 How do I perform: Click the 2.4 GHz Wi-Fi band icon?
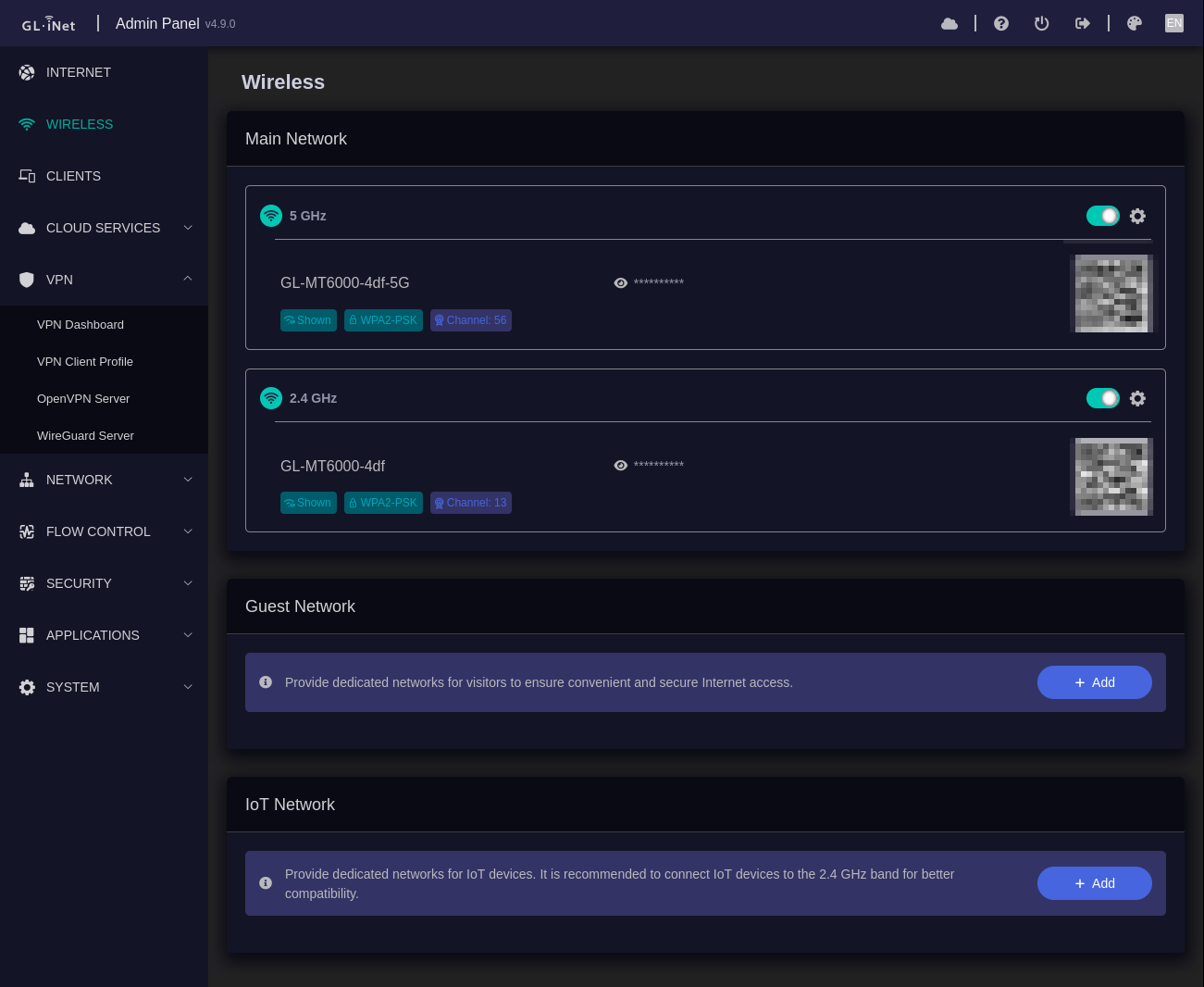271,398
